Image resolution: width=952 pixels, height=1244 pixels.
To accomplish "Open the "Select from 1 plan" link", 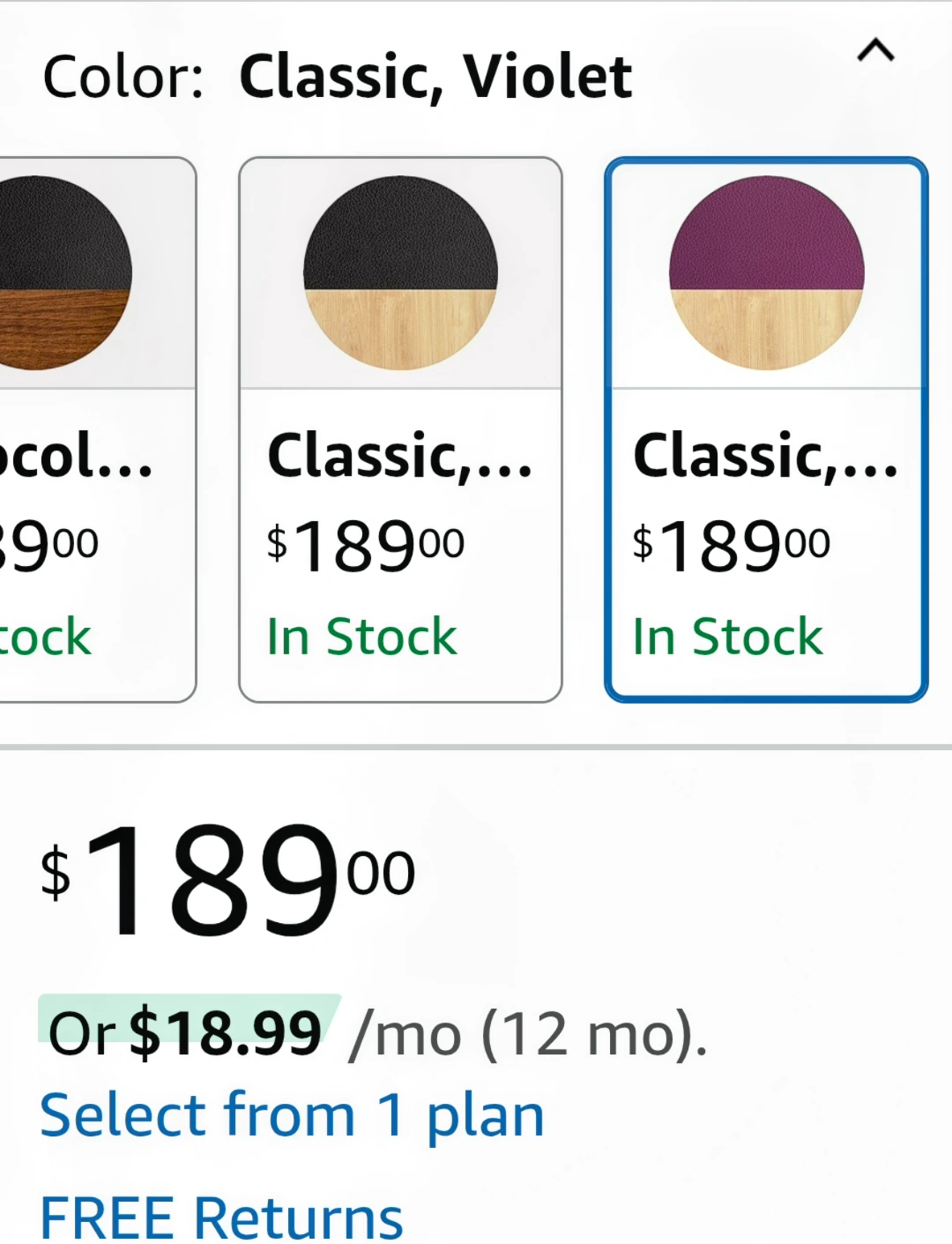I will (292, 1115).
